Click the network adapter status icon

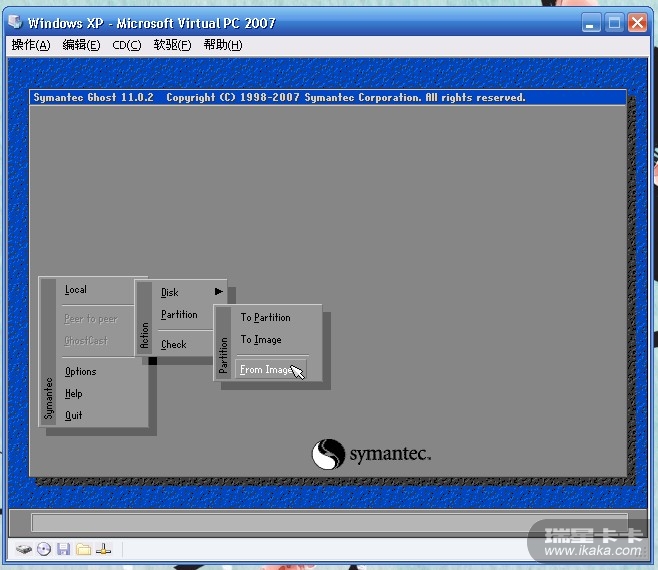tap(104, 549)
